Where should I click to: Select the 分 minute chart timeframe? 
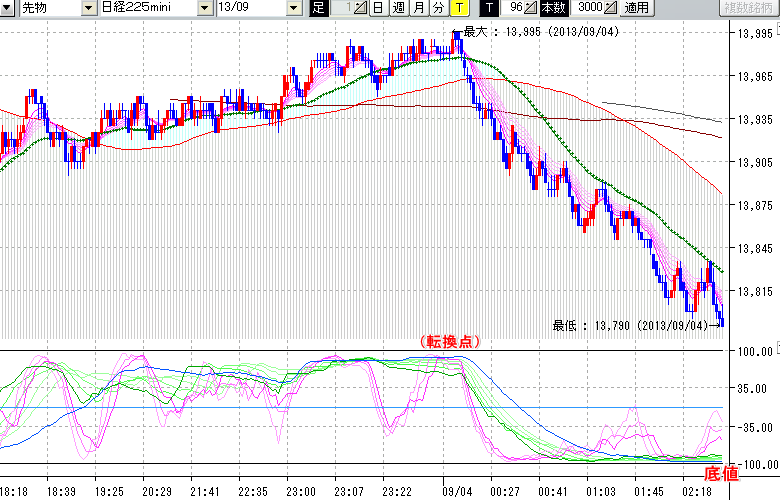point(438,8)
